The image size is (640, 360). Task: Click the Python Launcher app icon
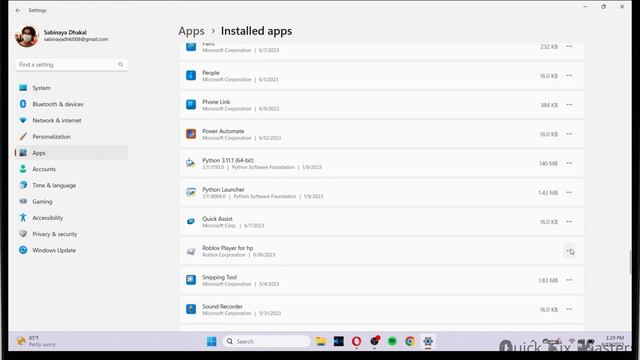(191, 192)
